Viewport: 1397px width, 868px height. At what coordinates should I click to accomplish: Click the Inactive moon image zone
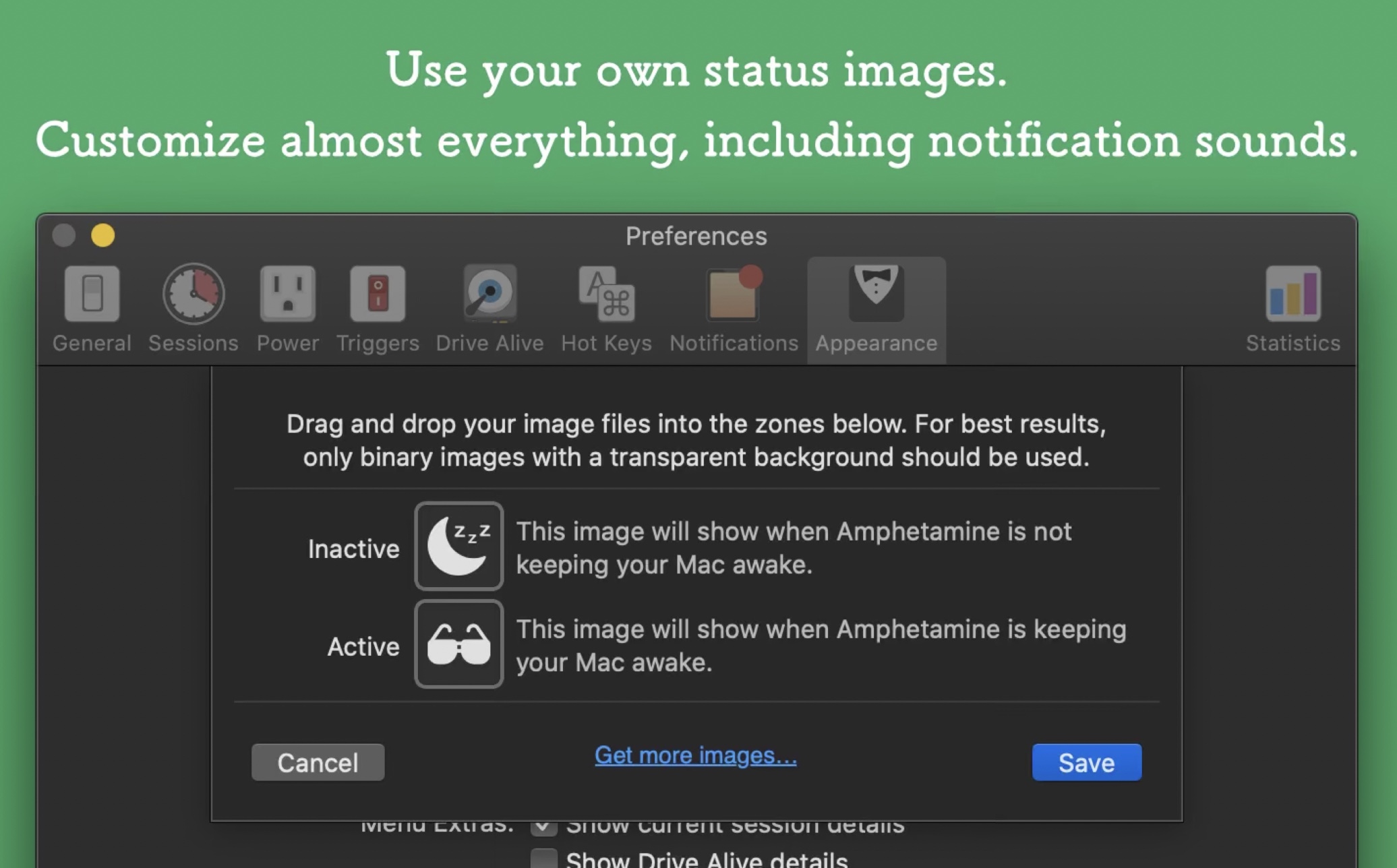tap(459, 546)
